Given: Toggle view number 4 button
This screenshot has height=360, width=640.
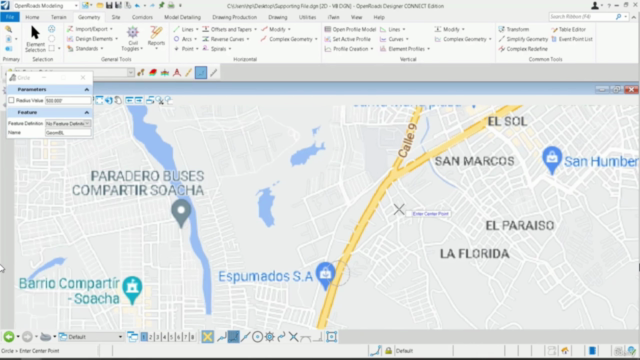Looking at the screenshot, I should (x=164, y=337).
